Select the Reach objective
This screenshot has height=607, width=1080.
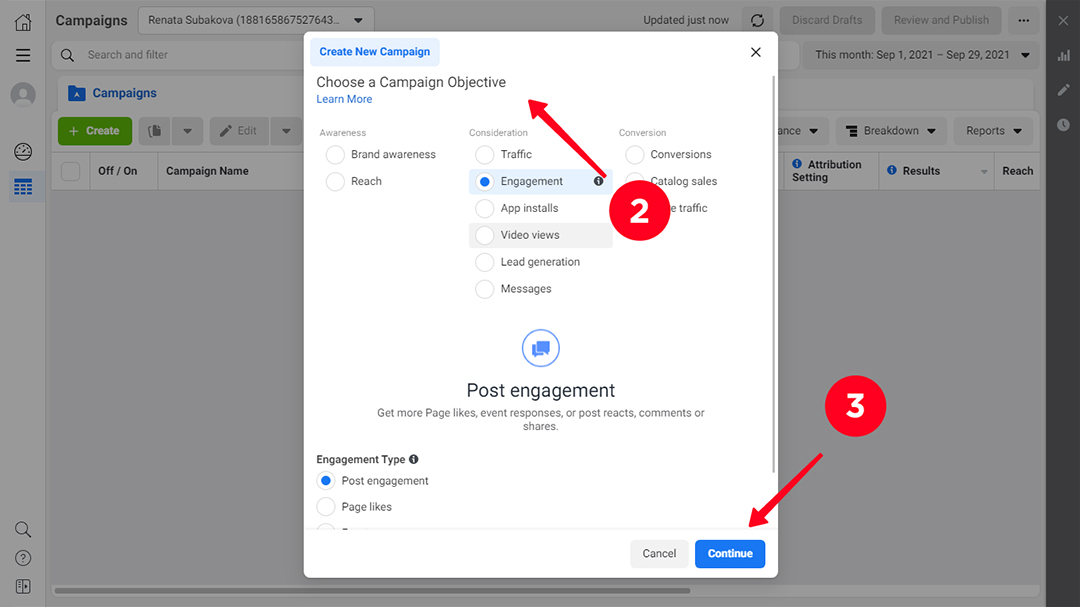coord(335,181)
